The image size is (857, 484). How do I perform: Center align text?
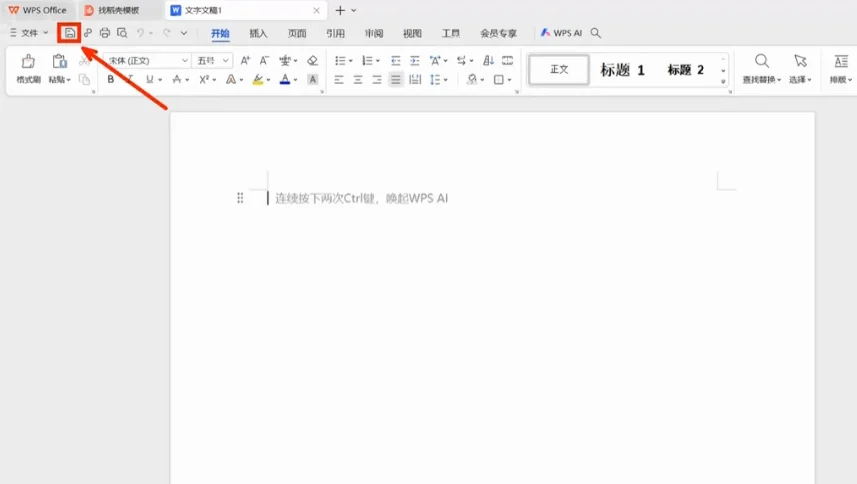tap(358, 80)
